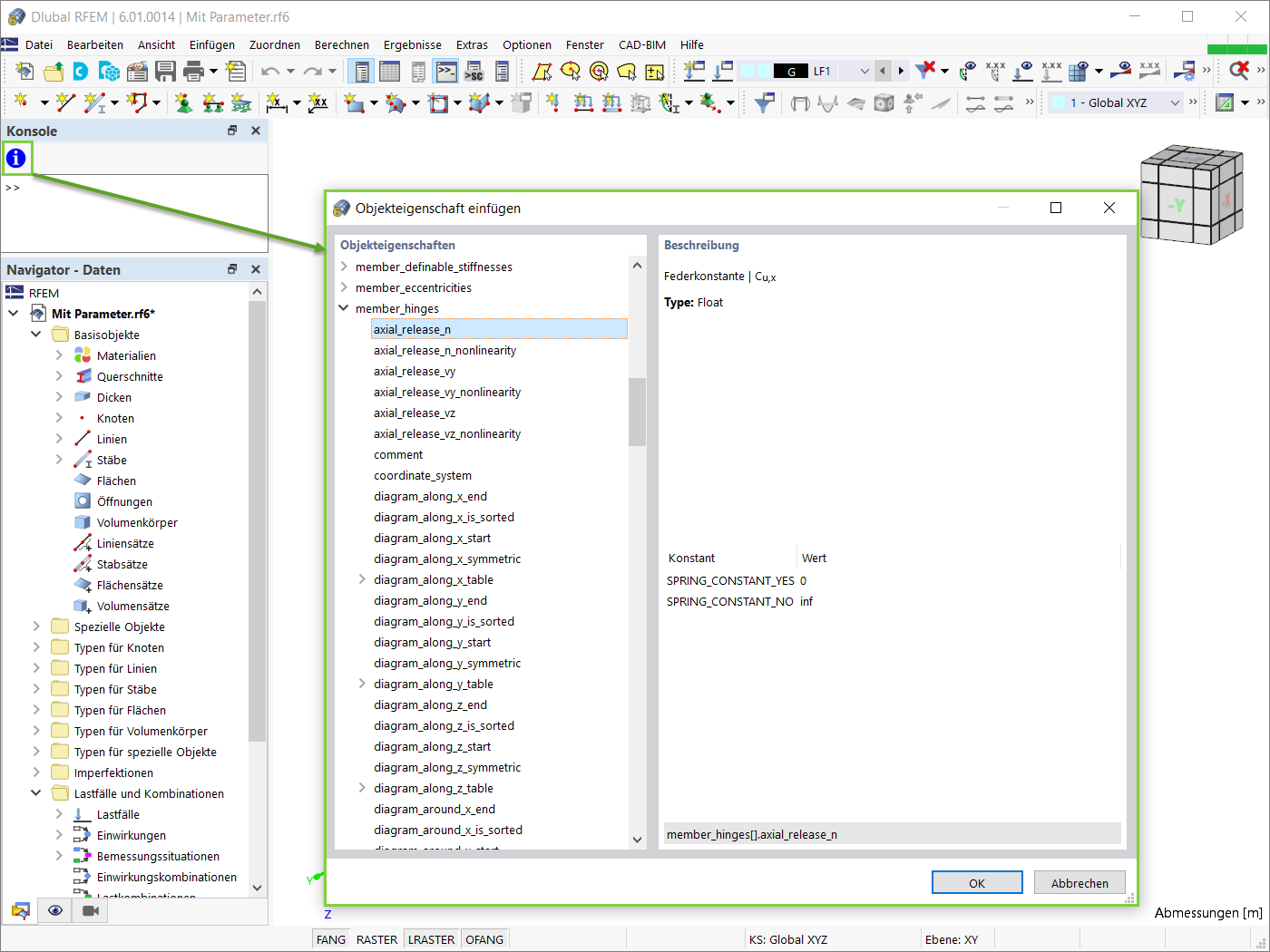The width and height of the screenshot is (1270, 952).
Task: Toggle LRASTER in status bar
Action: tap(431, 939)
